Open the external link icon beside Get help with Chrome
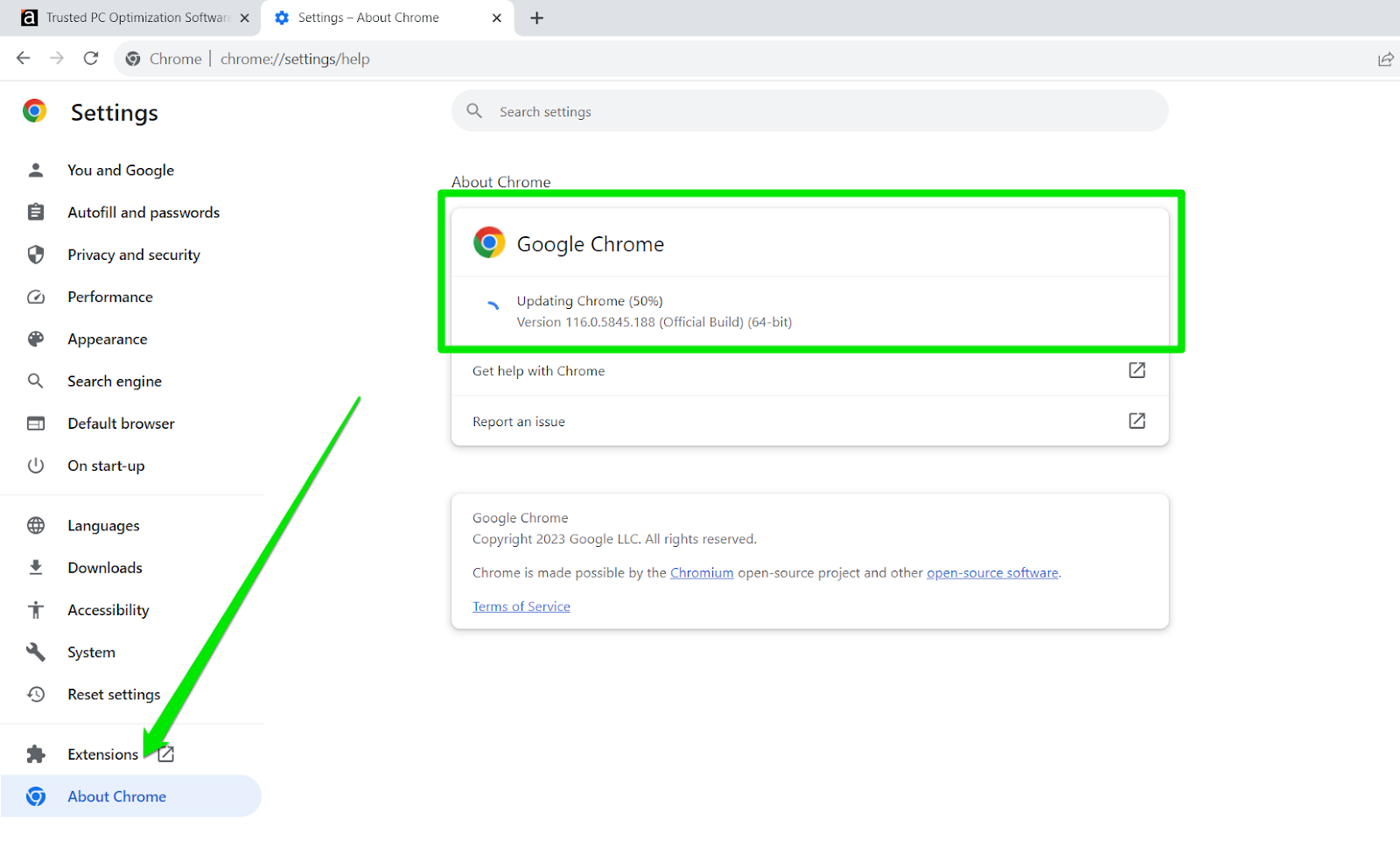The height and width of the screenshot is (855, 1400). pyautogui.click(x=1137, y=370)
